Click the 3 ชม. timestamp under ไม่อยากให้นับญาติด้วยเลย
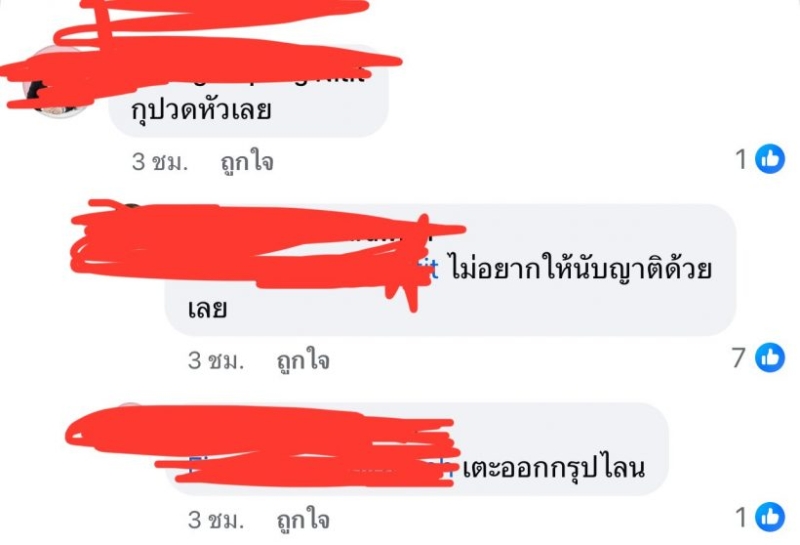Screen dimensions: 800x545 coord(216,361)
